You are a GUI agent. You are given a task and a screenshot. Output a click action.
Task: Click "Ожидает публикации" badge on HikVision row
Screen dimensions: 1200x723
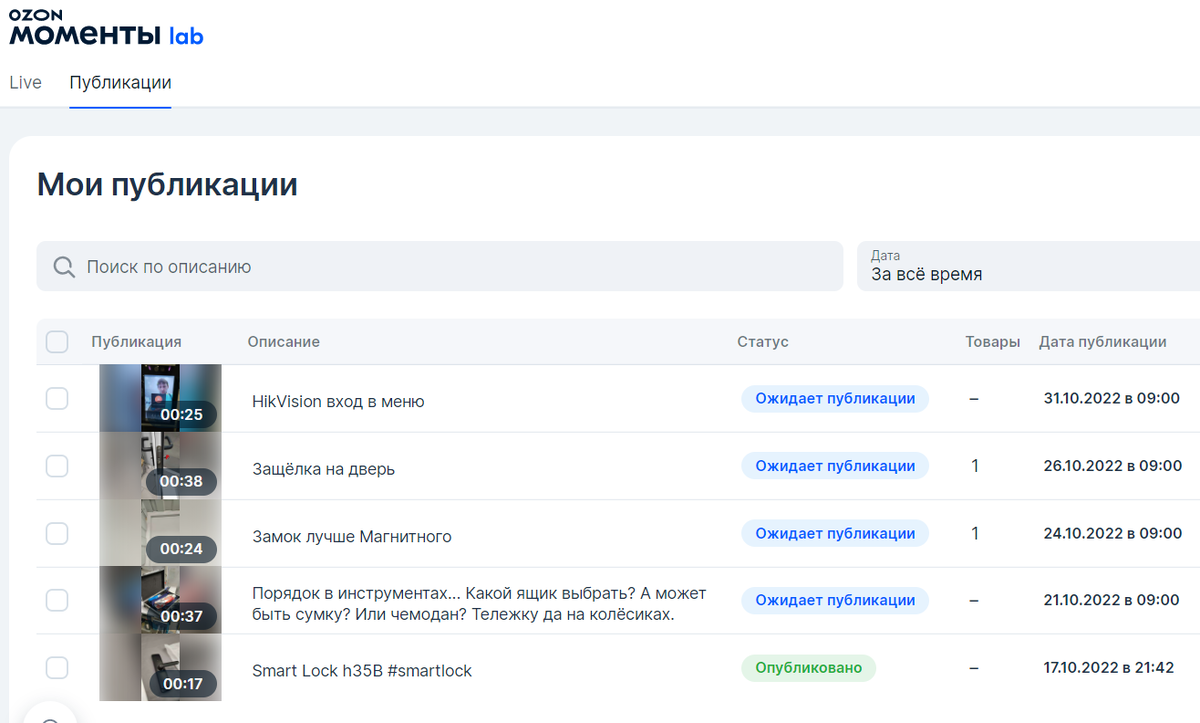click(x=835, y=398)
